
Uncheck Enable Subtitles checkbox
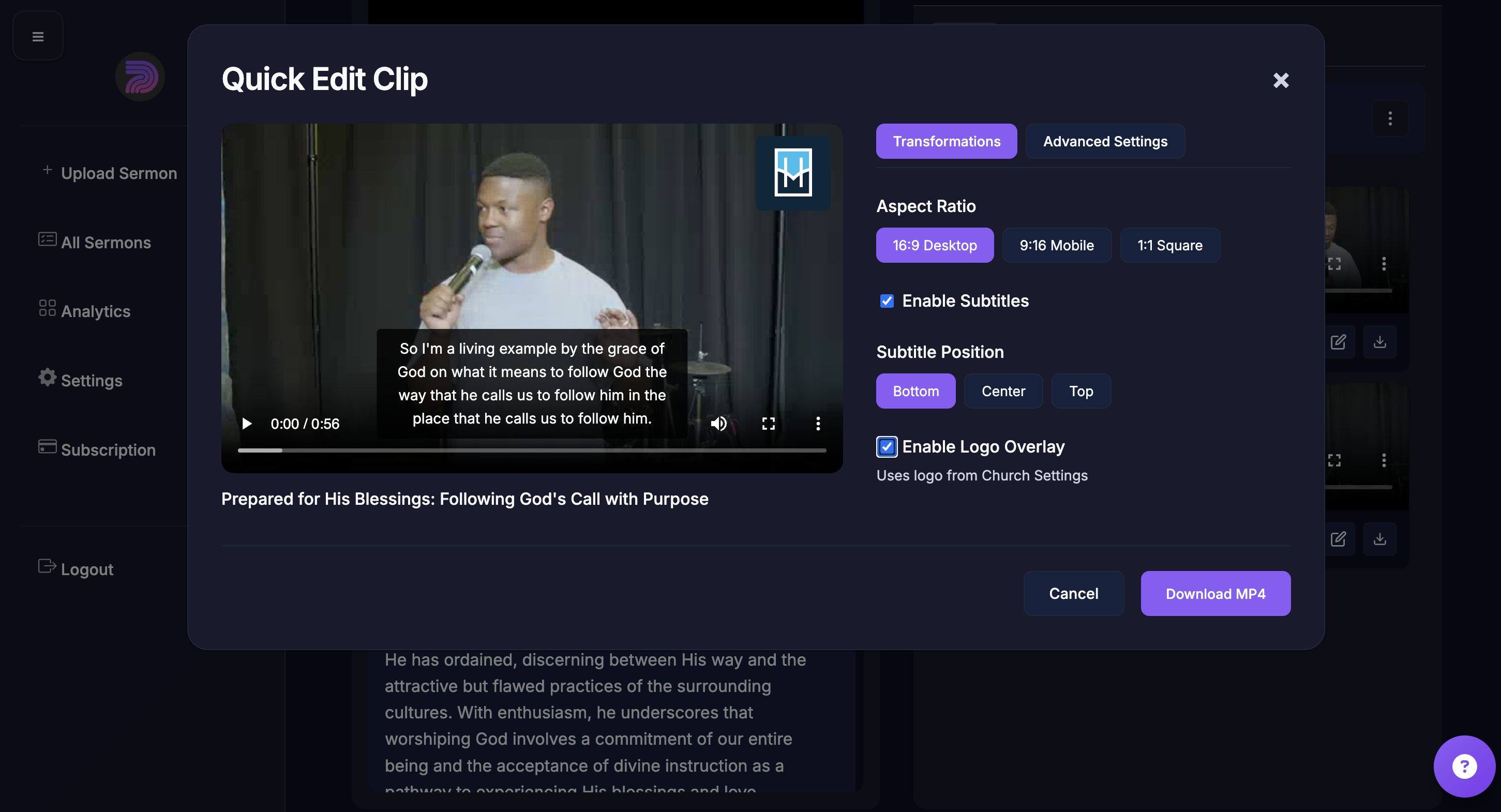887,301
